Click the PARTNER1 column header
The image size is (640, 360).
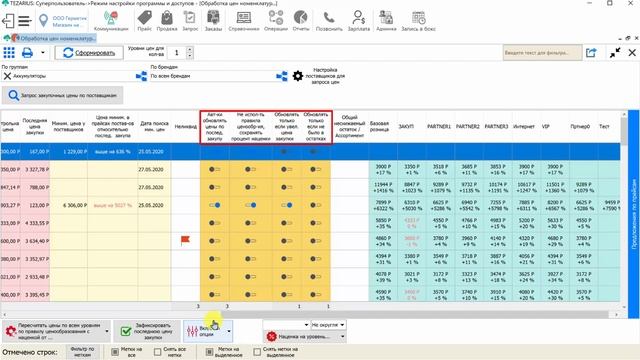(439, 127)
